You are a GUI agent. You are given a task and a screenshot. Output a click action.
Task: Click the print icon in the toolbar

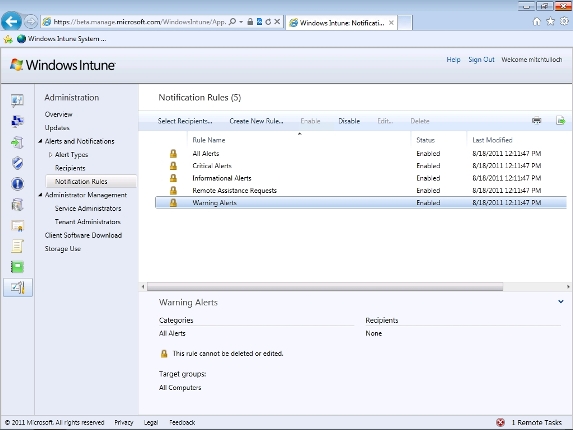(536, 120)
